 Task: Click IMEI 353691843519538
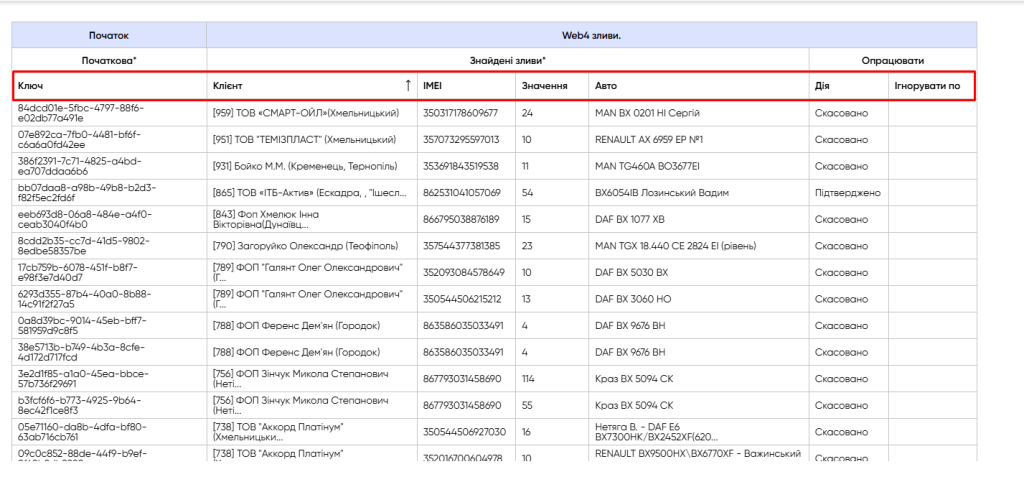pos(460,166)
